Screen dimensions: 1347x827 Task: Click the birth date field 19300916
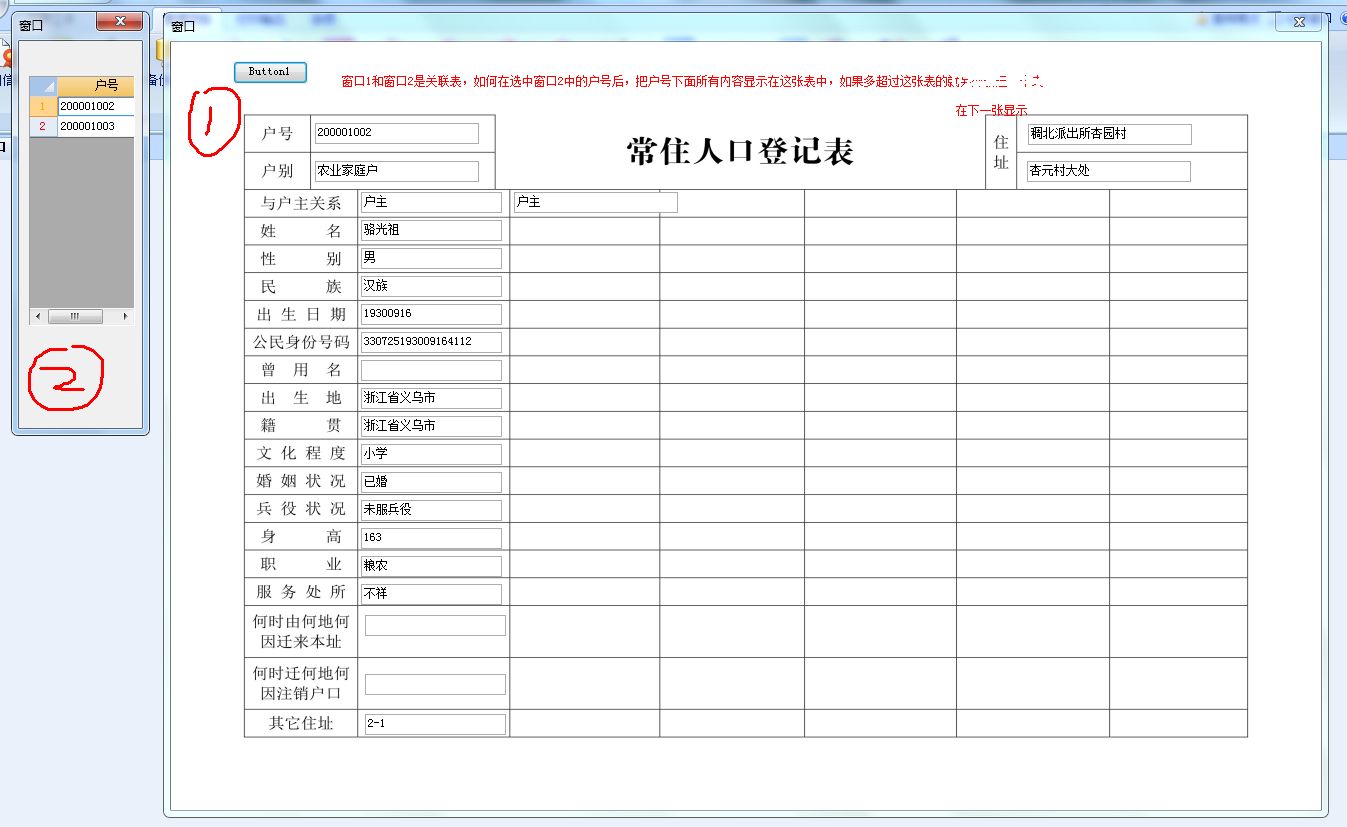tap(431, 314)
